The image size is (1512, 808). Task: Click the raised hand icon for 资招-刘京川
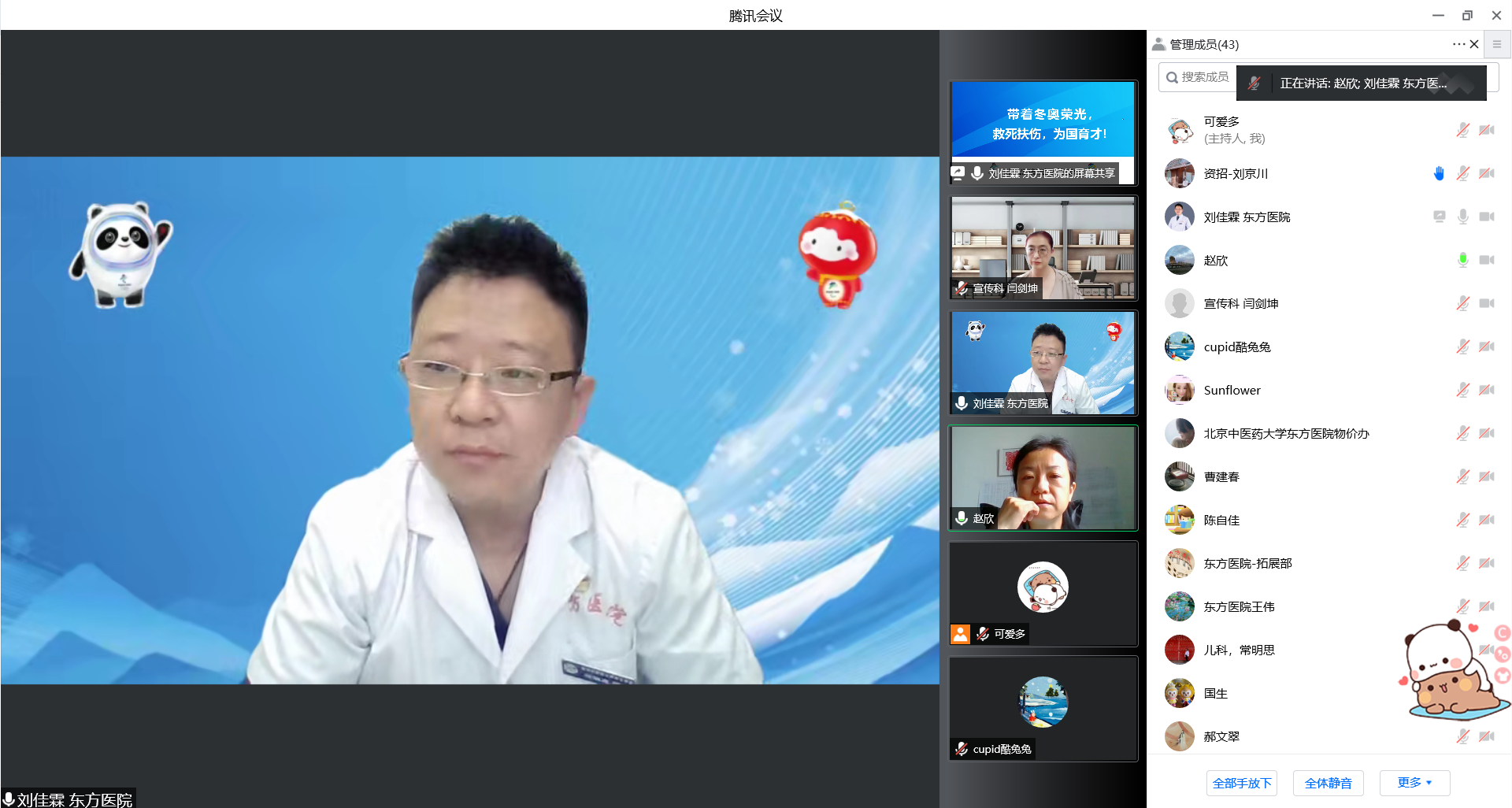[1439, 173]
